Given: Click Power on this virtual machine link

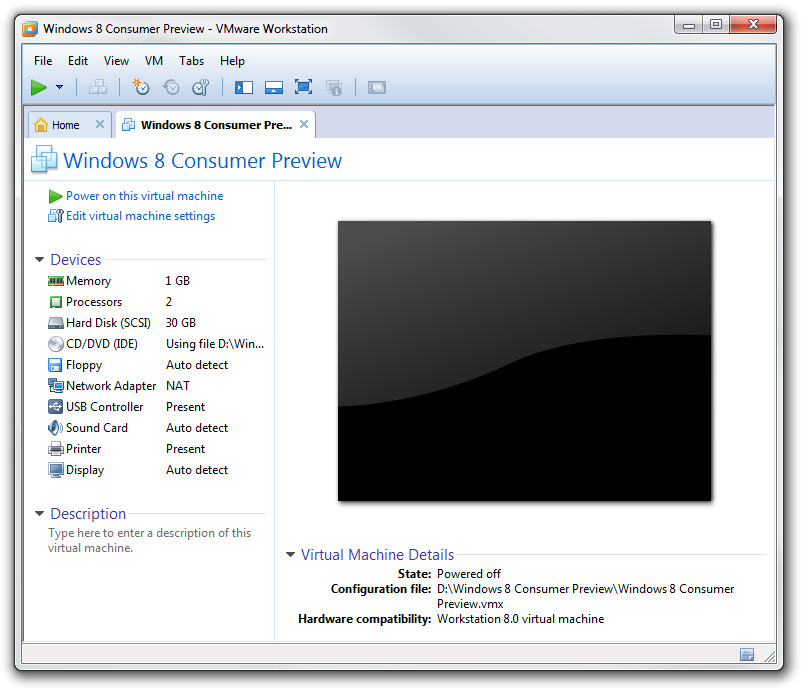Looking at the screenshot, I should pyautogui.click(x=145, y=196).
